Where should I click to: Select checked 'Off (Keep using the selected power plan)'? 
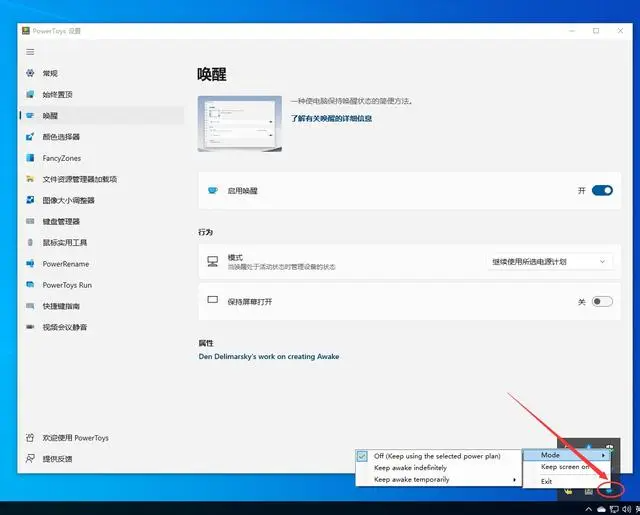438,456
